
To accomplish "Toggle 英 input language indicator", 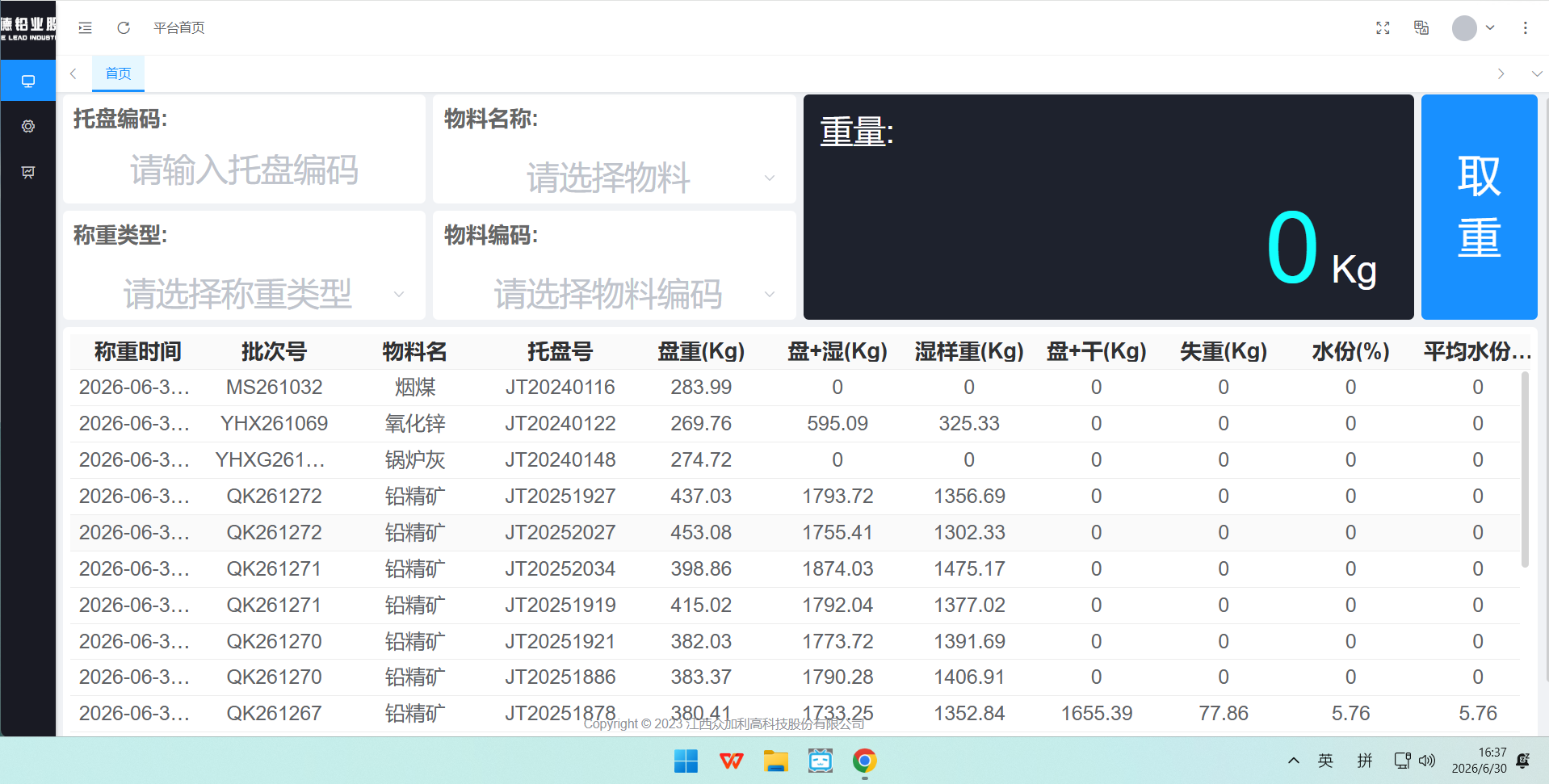I will coord(1325,761).
